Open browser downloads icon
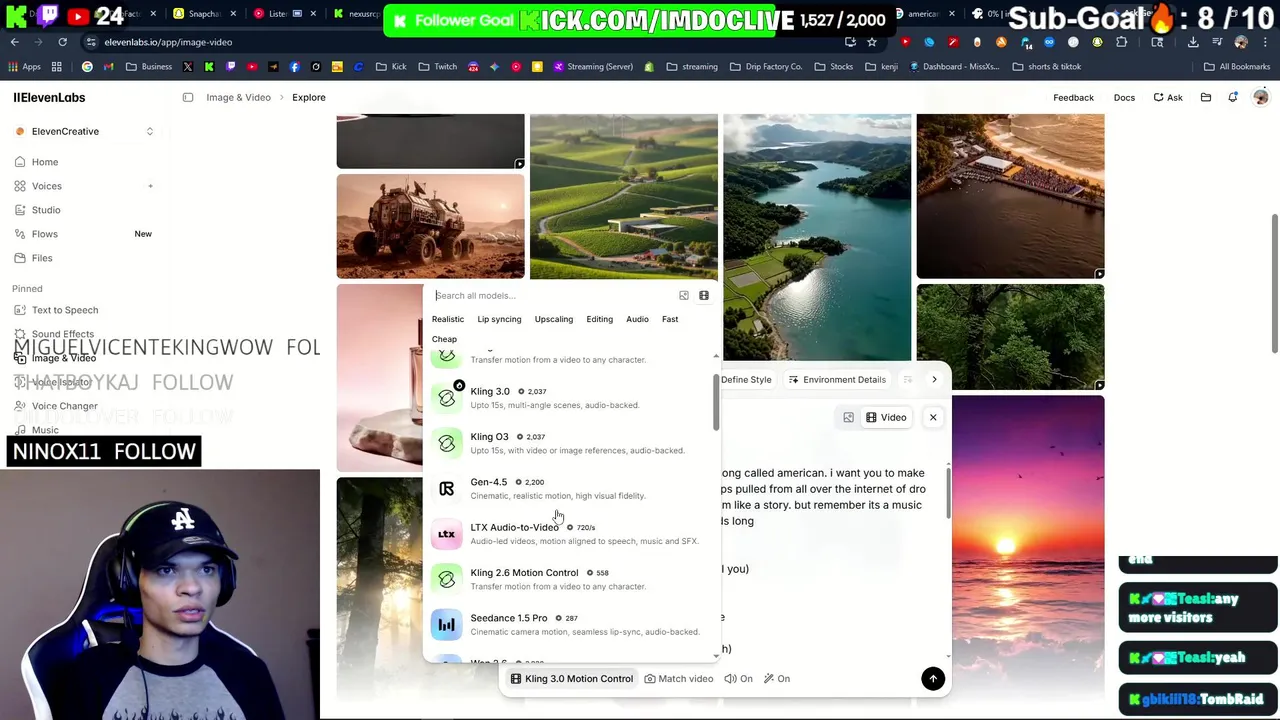1280x720 pixels. click(1193, 42)
